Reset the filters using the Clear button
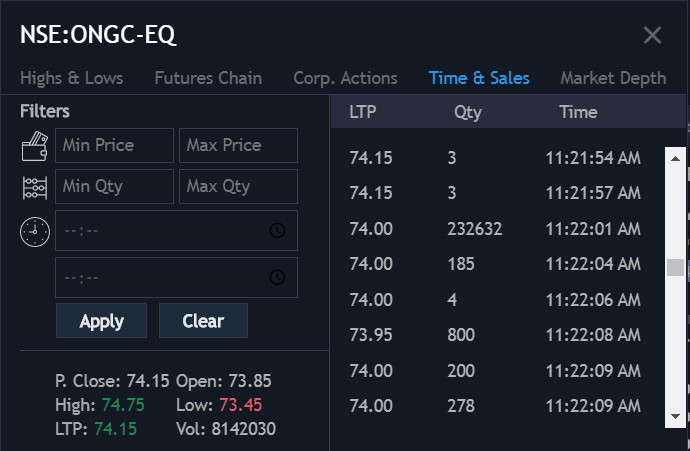The width and height of the screenshot is (690, 451). click(x=203, y=321)
